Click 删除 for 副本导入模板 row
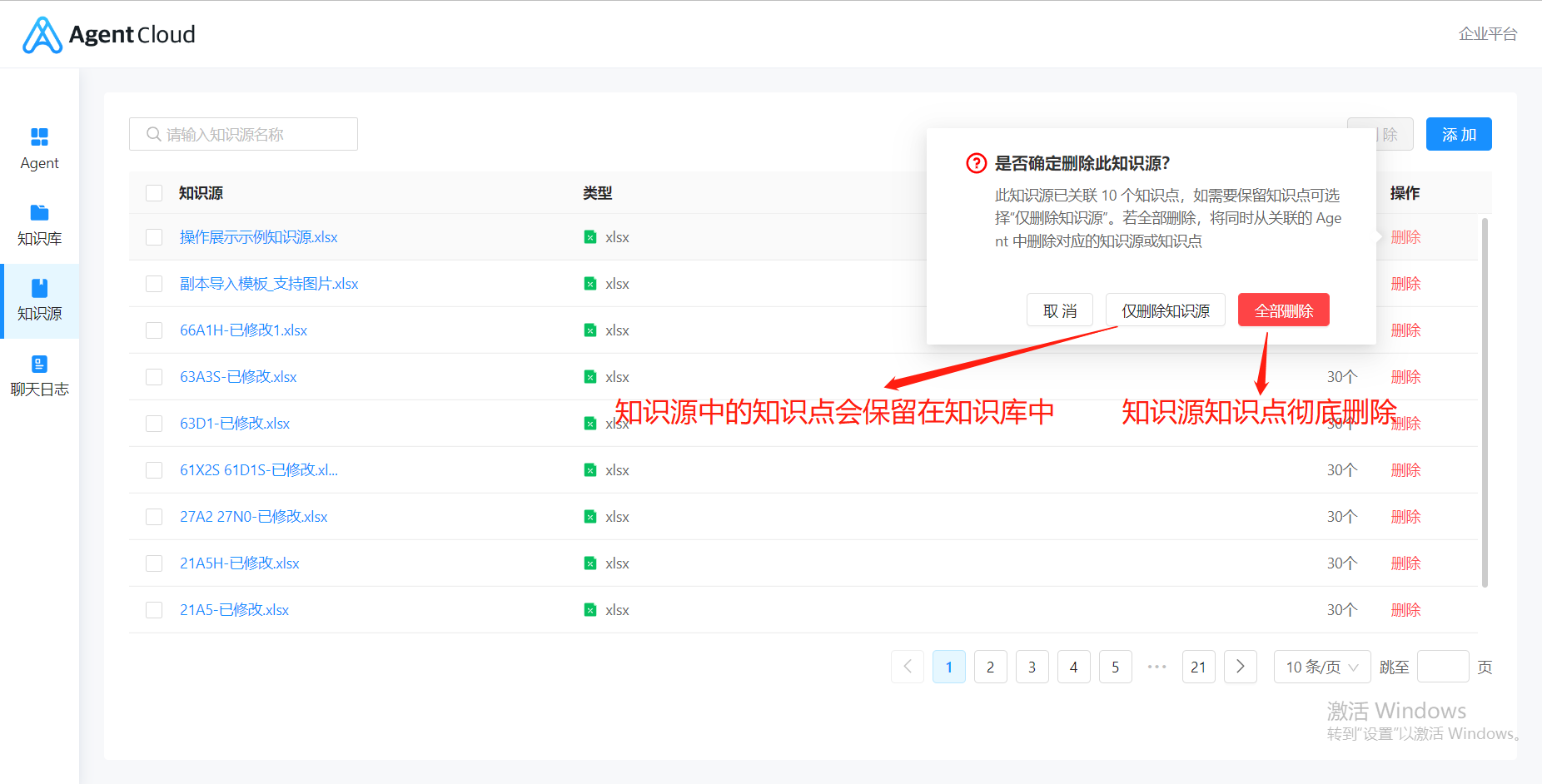Image resolution: width=1542 pixels, height=784 pixels. (x=1405, y=284)
